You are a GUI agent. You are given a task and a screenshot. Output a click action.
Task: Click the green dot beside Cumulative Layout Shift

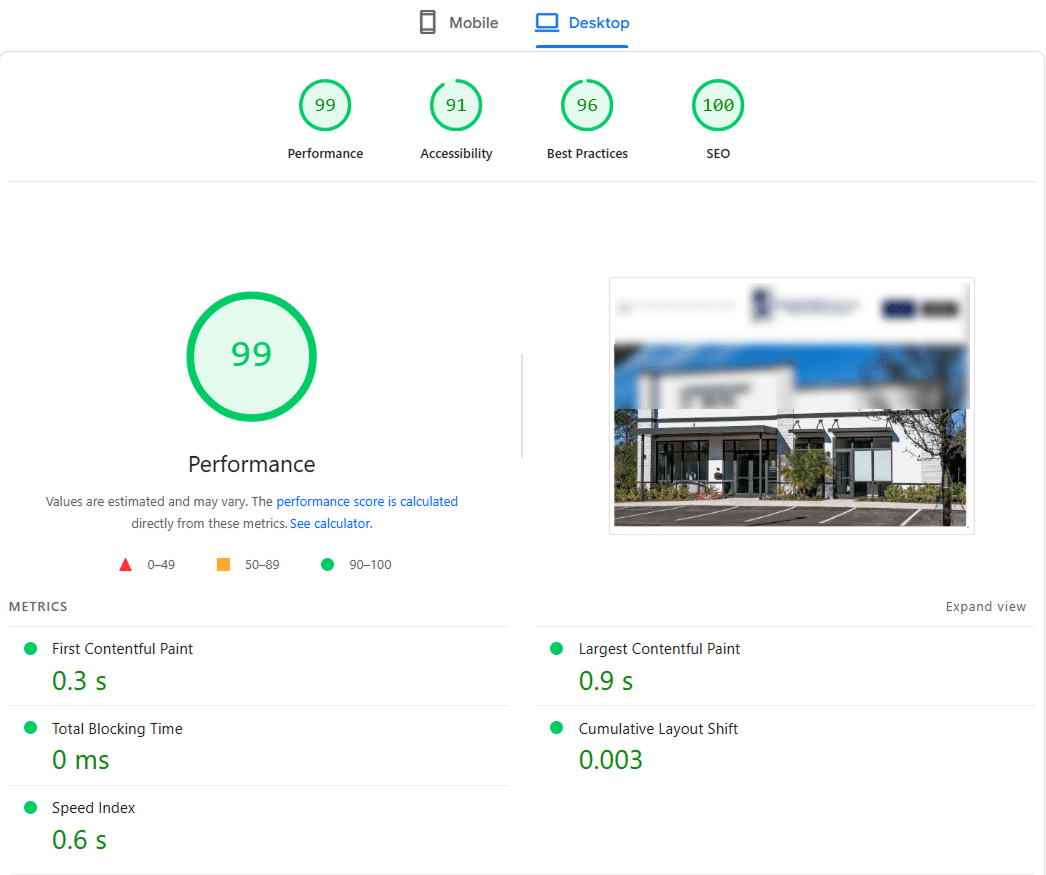(x=557, y=728)
